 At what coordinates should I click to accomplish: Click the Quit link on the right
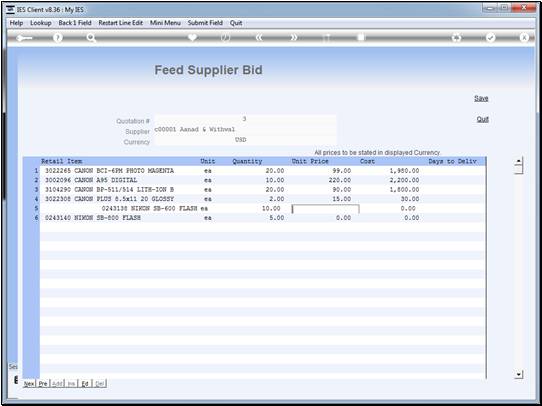pos(483,119)
